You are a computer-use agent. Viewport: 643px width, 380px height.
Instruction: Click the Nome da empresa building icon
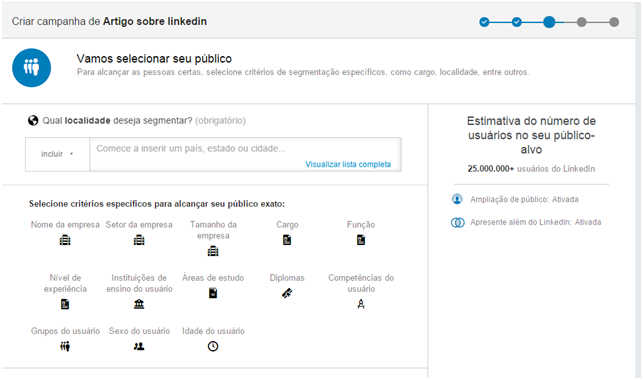pyautogui.click(x=65, y=240)
